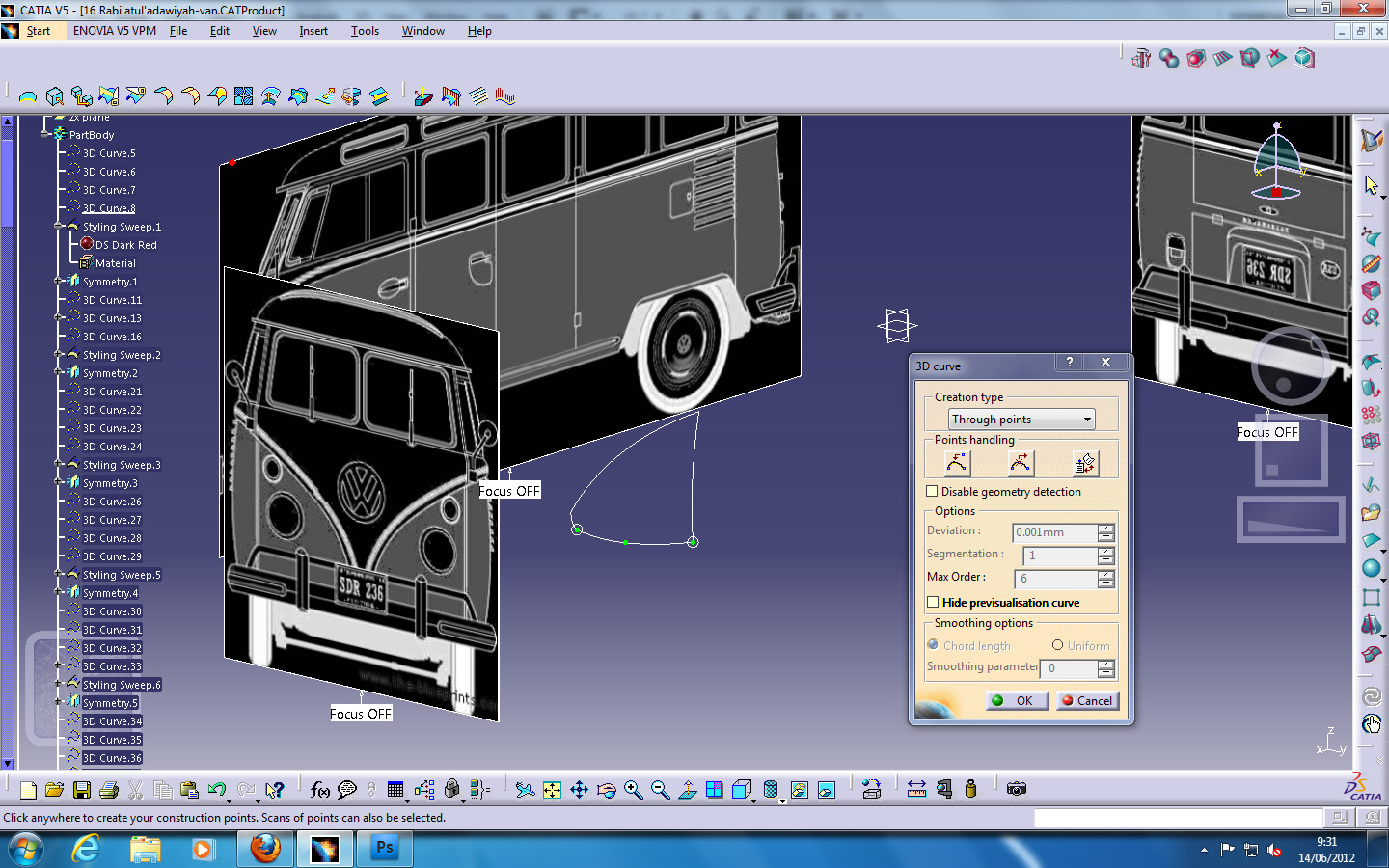Confirm the 3D curve with OK
This screenshot has height=868, width=1389.
click(x=1016, y=701)
